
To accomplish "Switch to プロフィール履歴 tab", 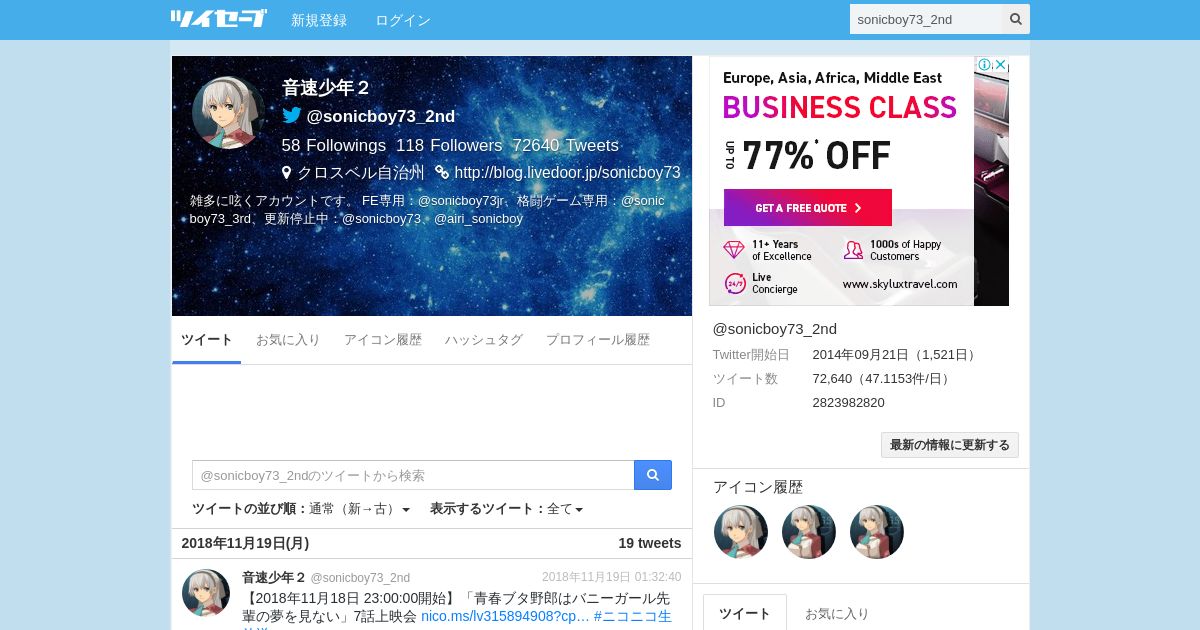I will click(598, 340).
